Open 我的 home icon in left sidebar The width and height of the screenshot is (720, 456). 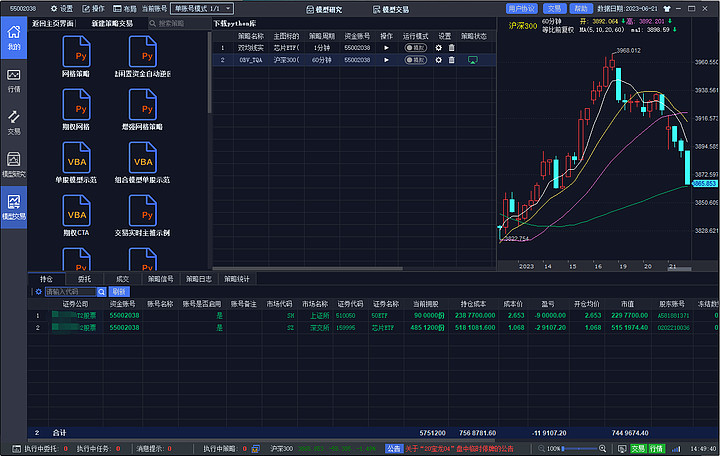point(13,38)
